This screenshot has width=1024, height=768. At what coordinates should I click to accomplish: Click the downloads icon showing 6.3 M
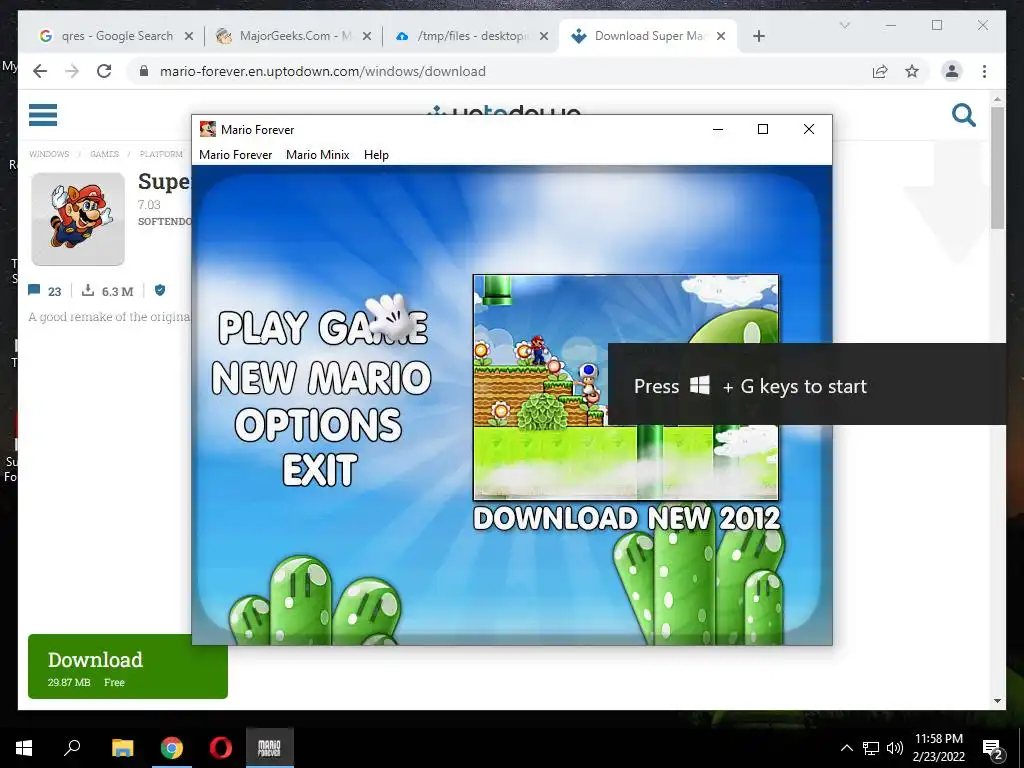[88, 291]
